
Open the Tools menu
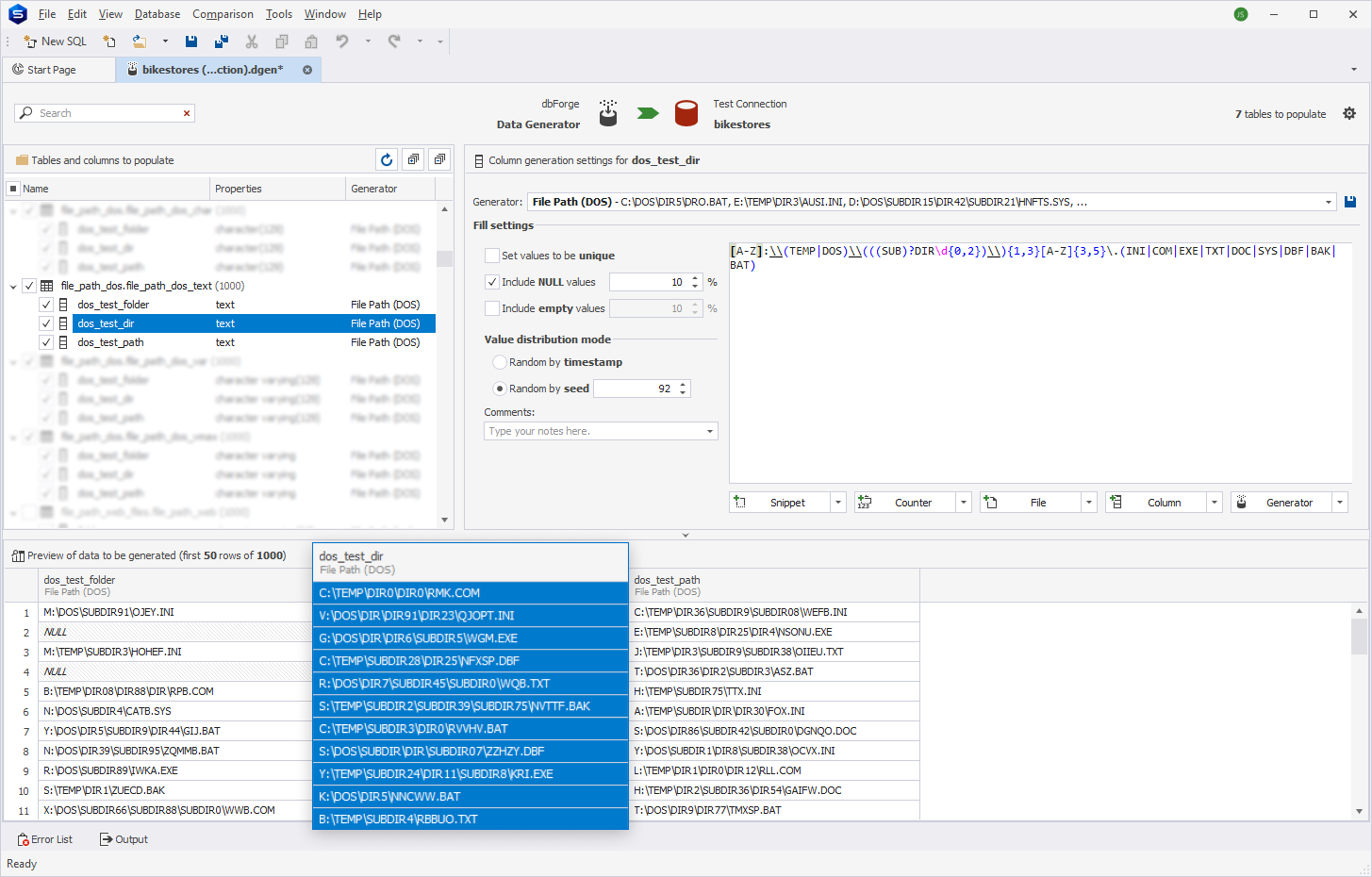coord(279,14)
